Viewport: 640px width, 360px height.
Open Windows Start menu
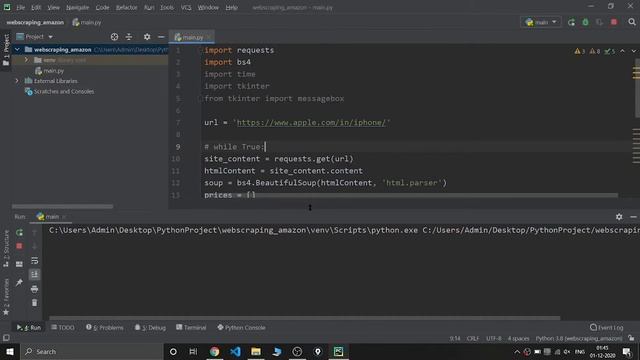[10, 351]
